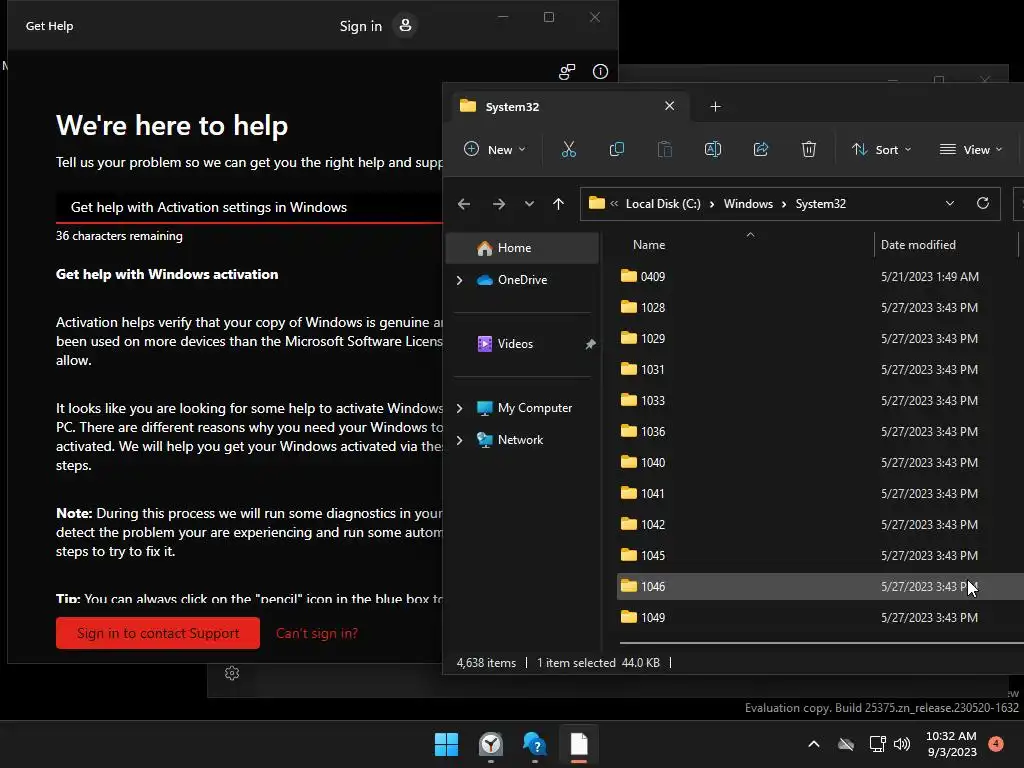This screenshot has width=1024, height=768.
Task: Open the volume speaker tray icon
Action: 902,744
